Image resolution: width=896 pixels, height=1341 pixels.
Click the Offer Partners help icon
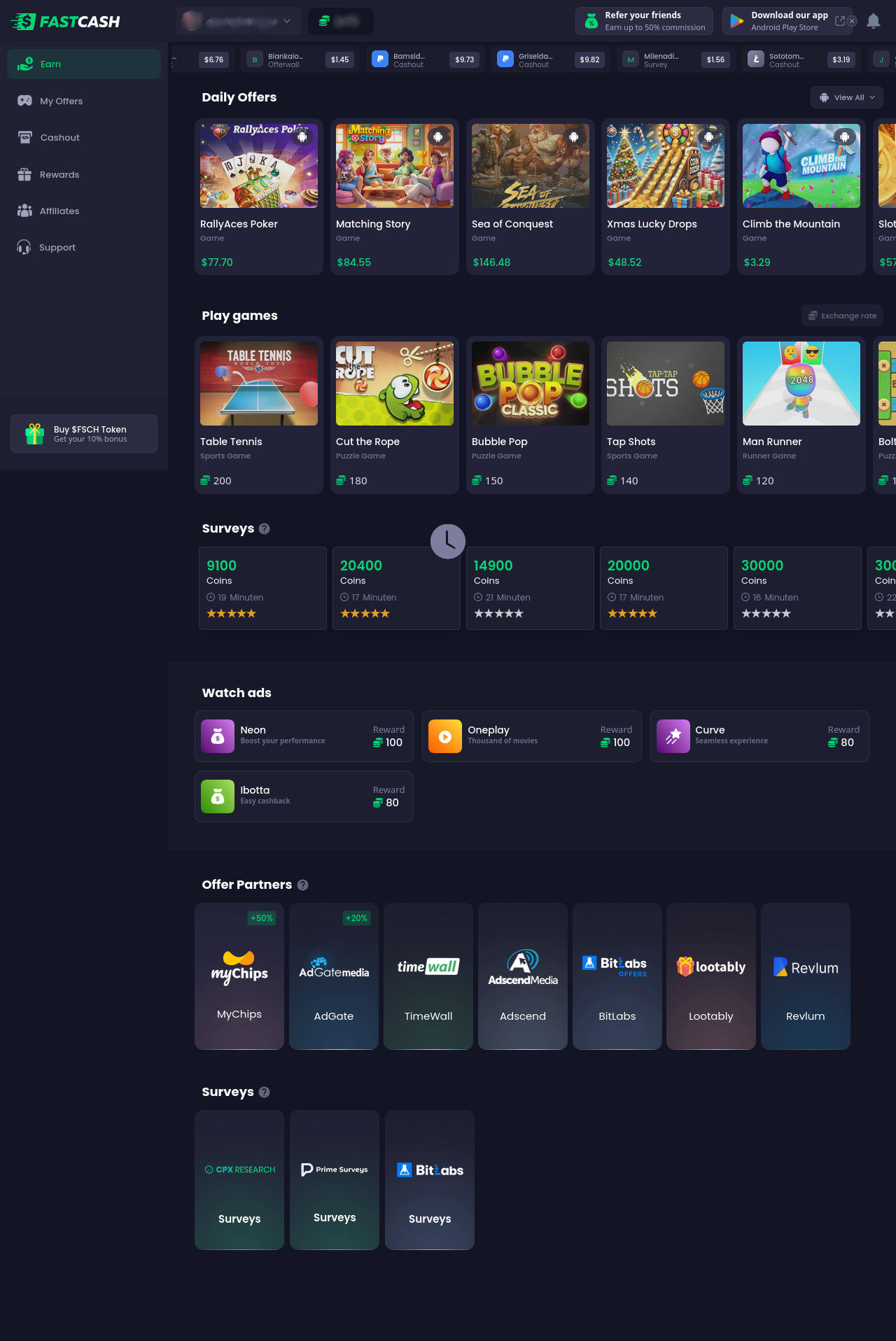[302, 885]
